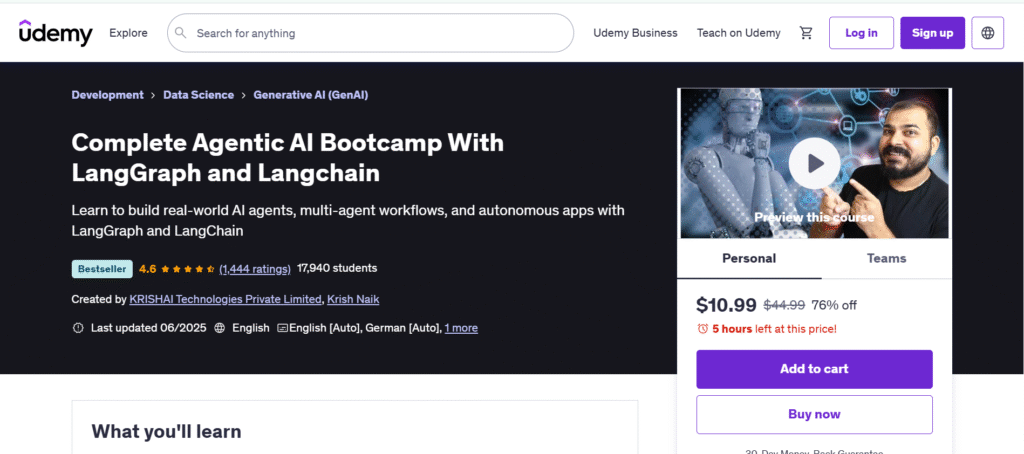Select the Personal tab
This screenshot has height=454, width=1024.
tap(749, 259)
